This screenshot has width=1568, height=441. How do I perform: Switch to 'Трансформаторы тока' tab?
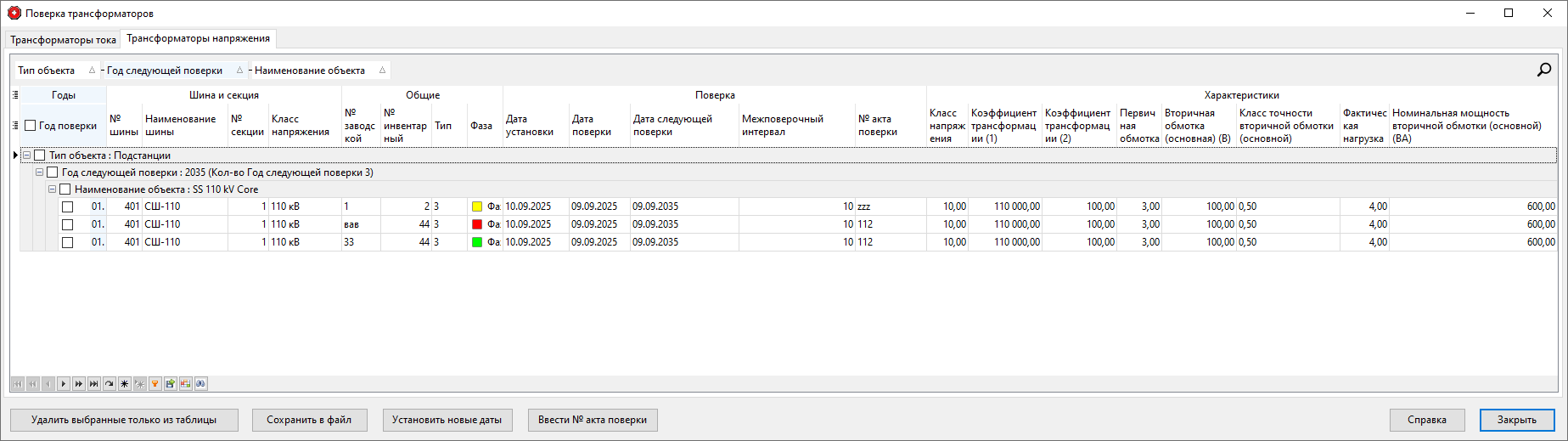(x=63, y=40)
